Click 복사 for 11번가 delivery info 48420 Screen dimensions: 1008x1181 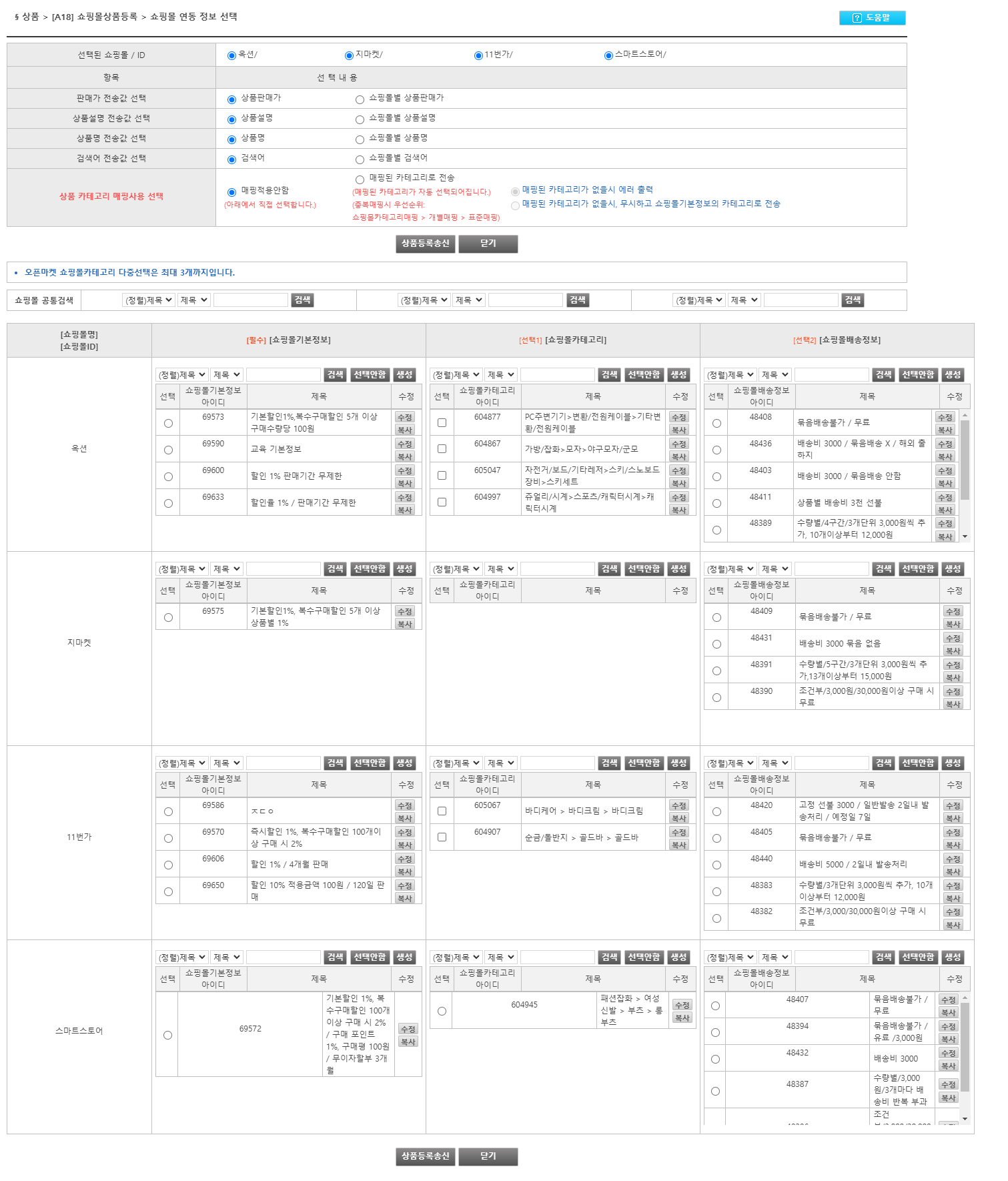pos(953,818)
